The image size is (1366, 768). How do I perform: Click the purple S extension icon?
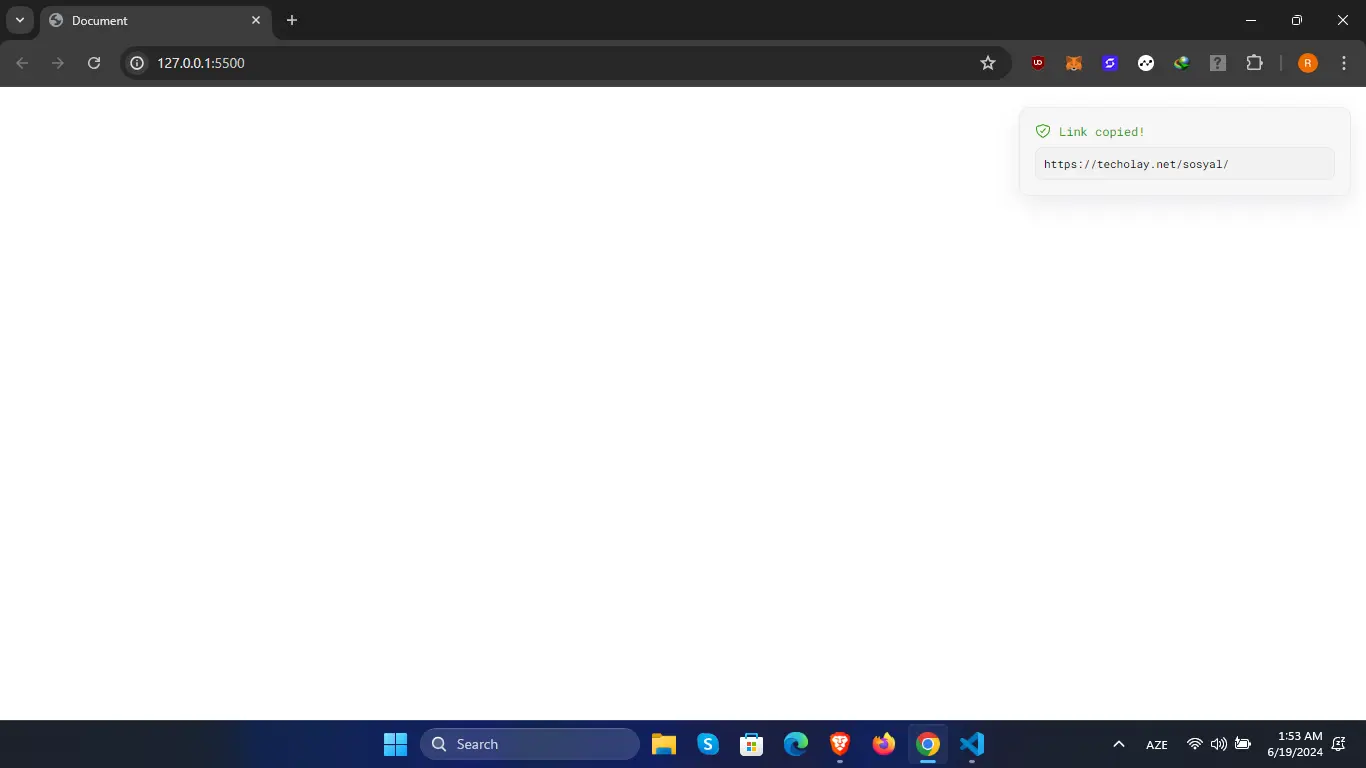click(x=1110, y=63)
